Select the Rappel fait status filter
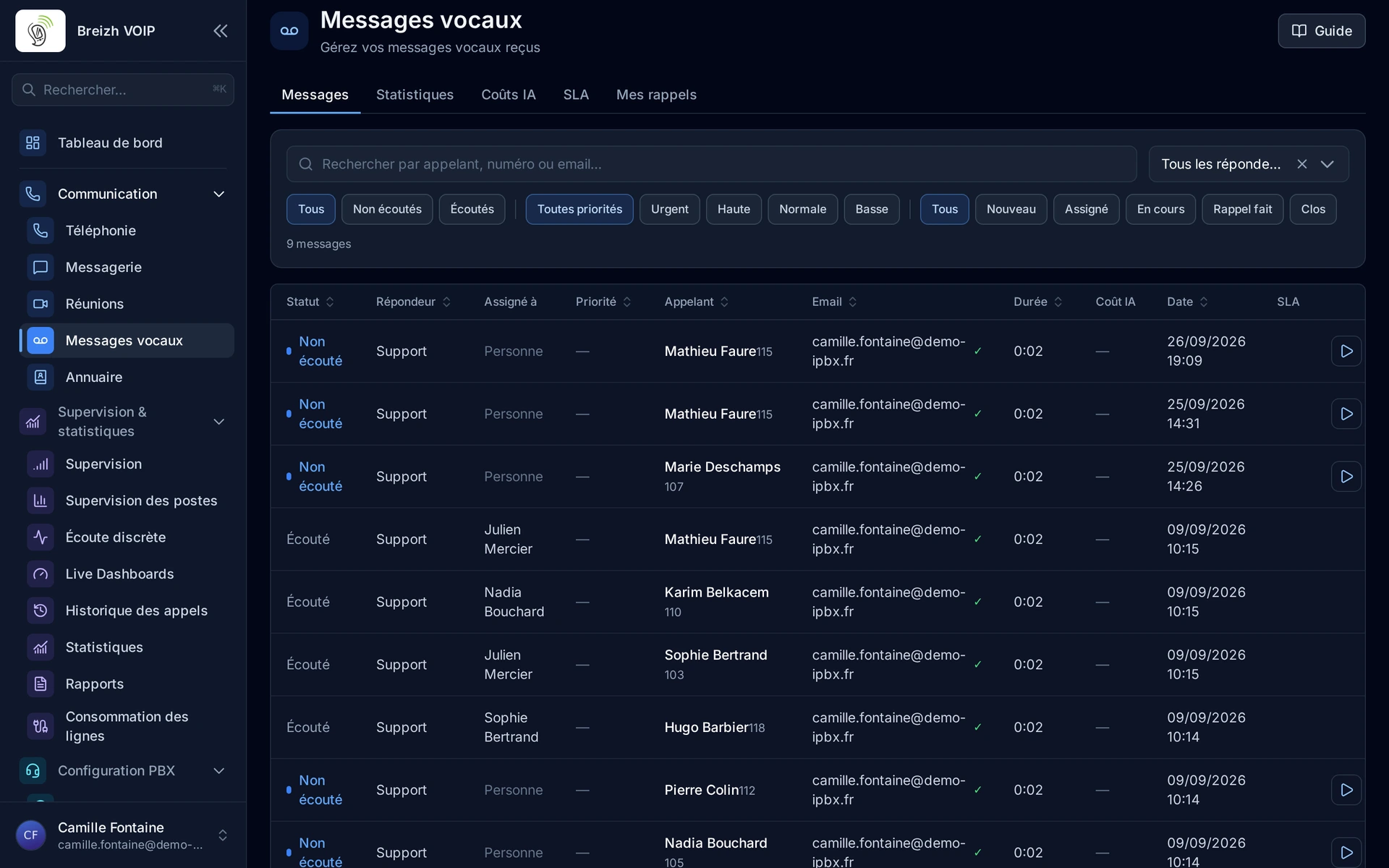 (1242, 209)
